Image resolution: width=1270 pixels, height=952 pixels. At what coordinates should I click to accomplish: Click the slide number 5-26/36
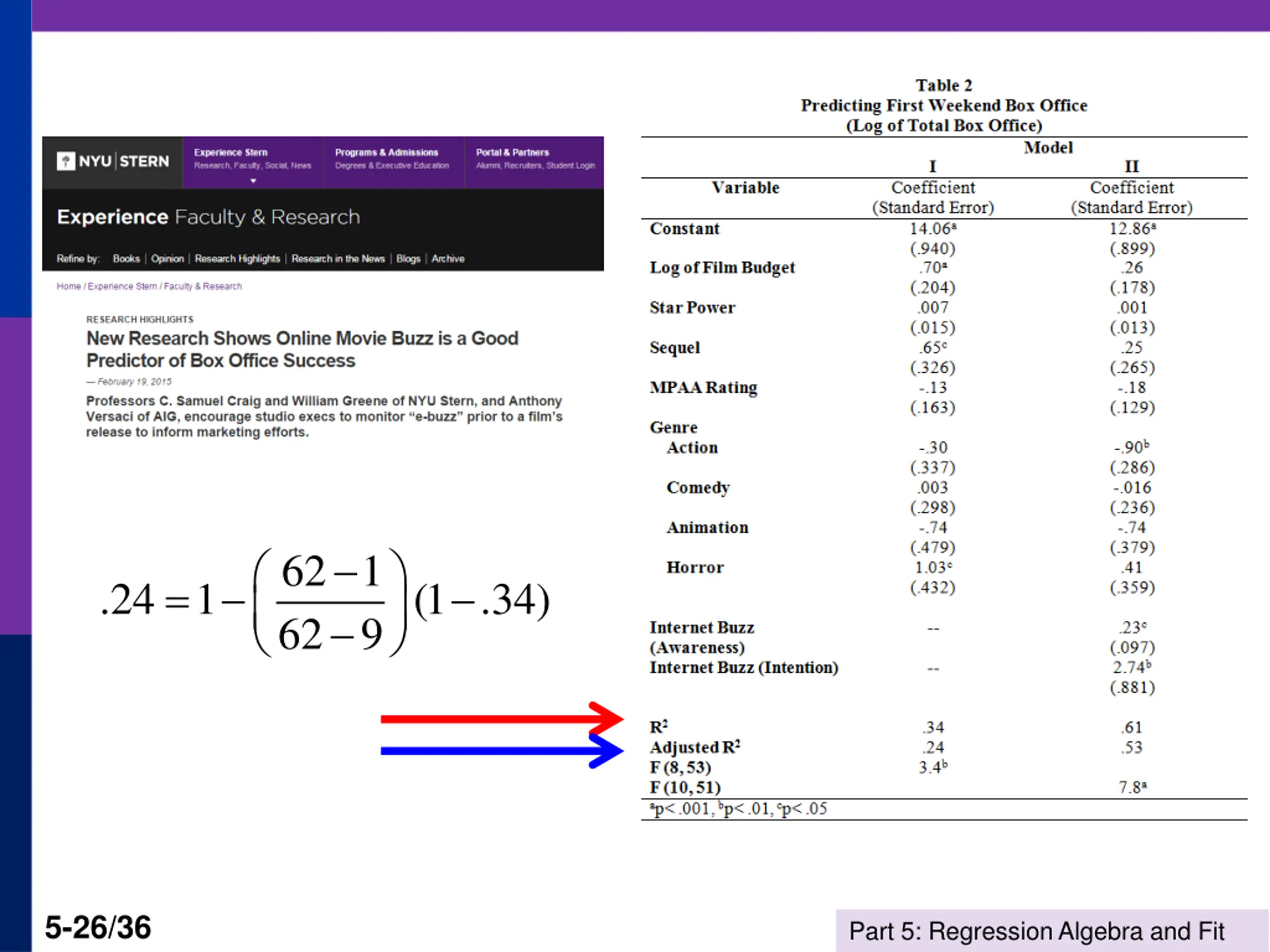[98, 927]
